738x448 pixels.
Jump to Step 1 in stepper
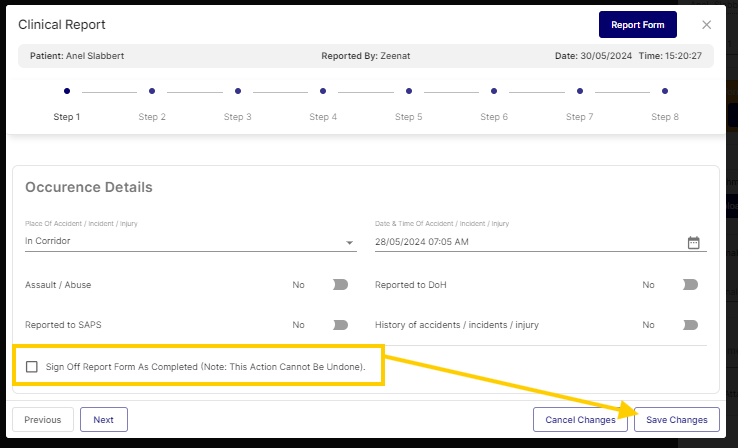point(67,91)
